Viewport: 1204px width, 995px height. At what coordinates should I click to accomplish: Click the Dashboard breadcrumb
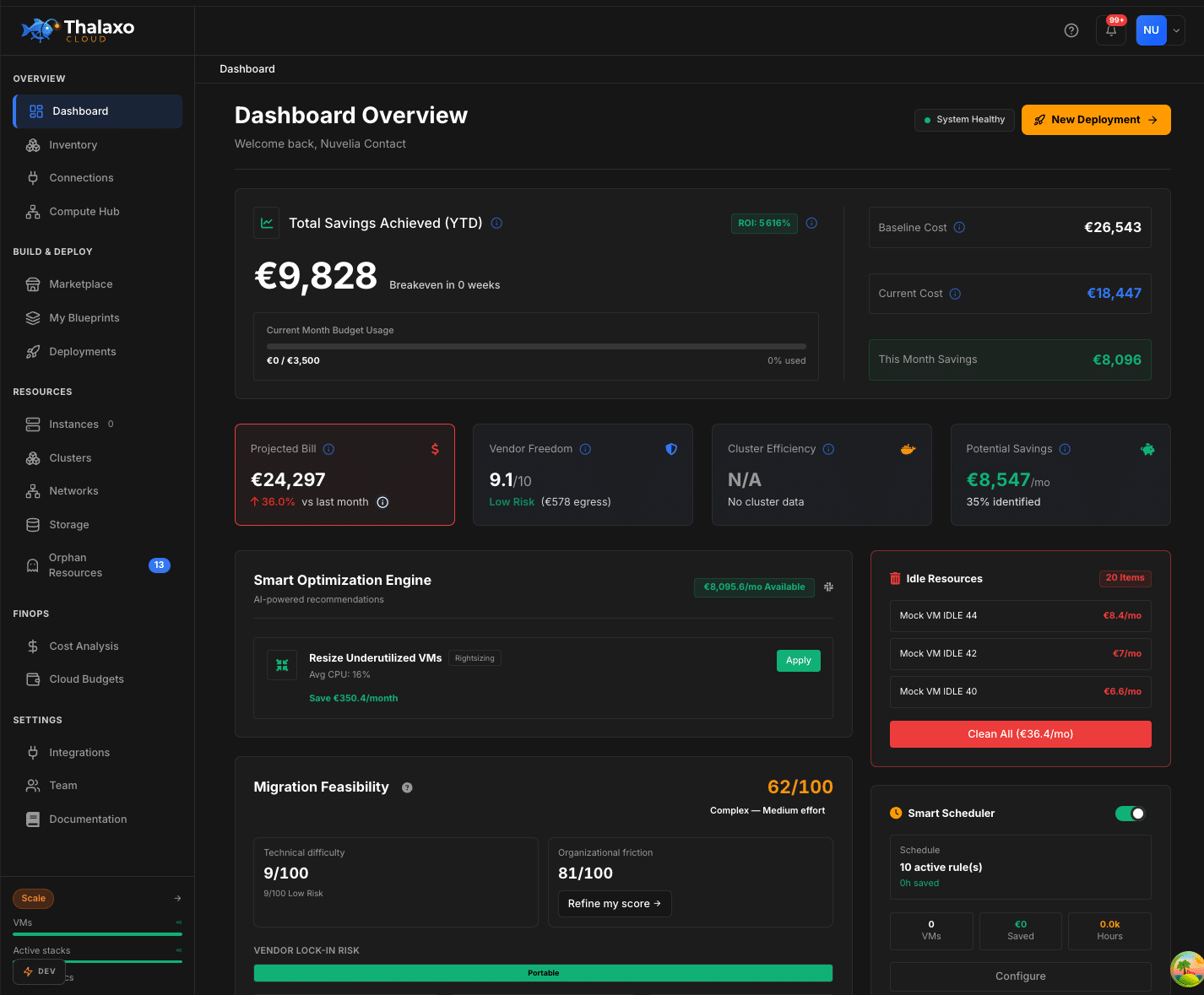pos(247,69)
